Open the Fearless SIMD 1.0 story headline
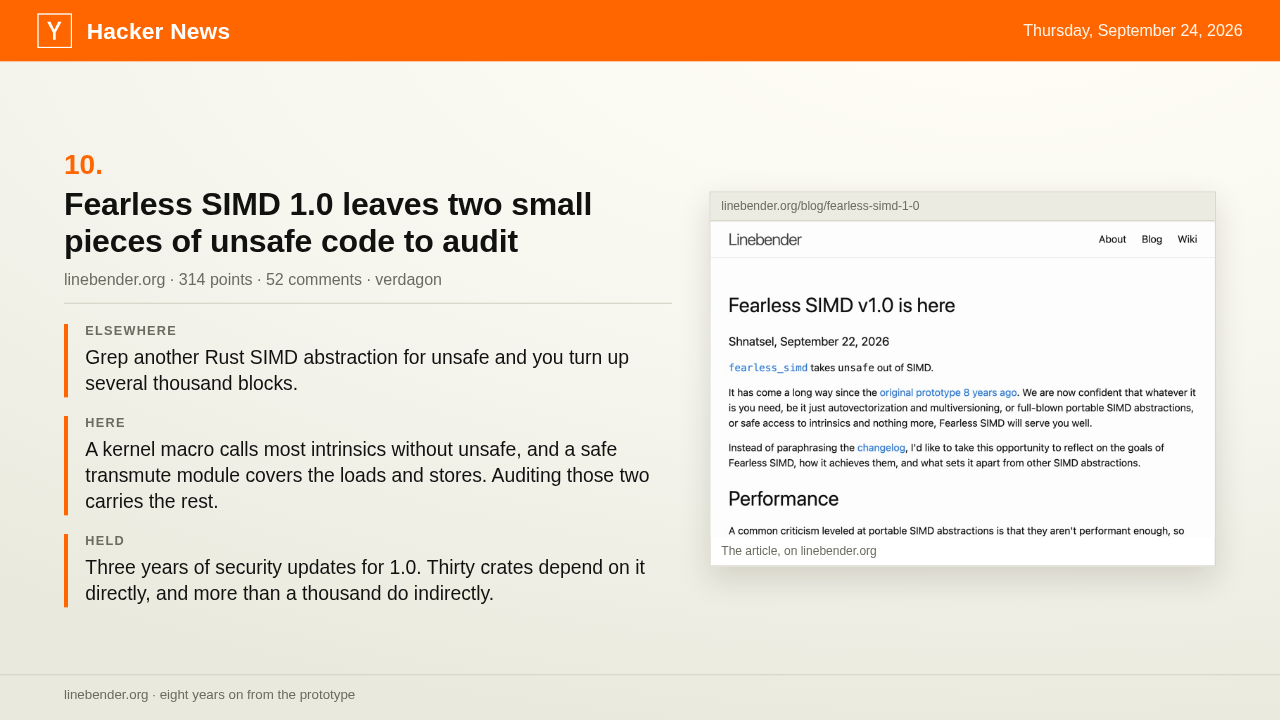This screenshot has height=720, width=1280. (328, 222)
